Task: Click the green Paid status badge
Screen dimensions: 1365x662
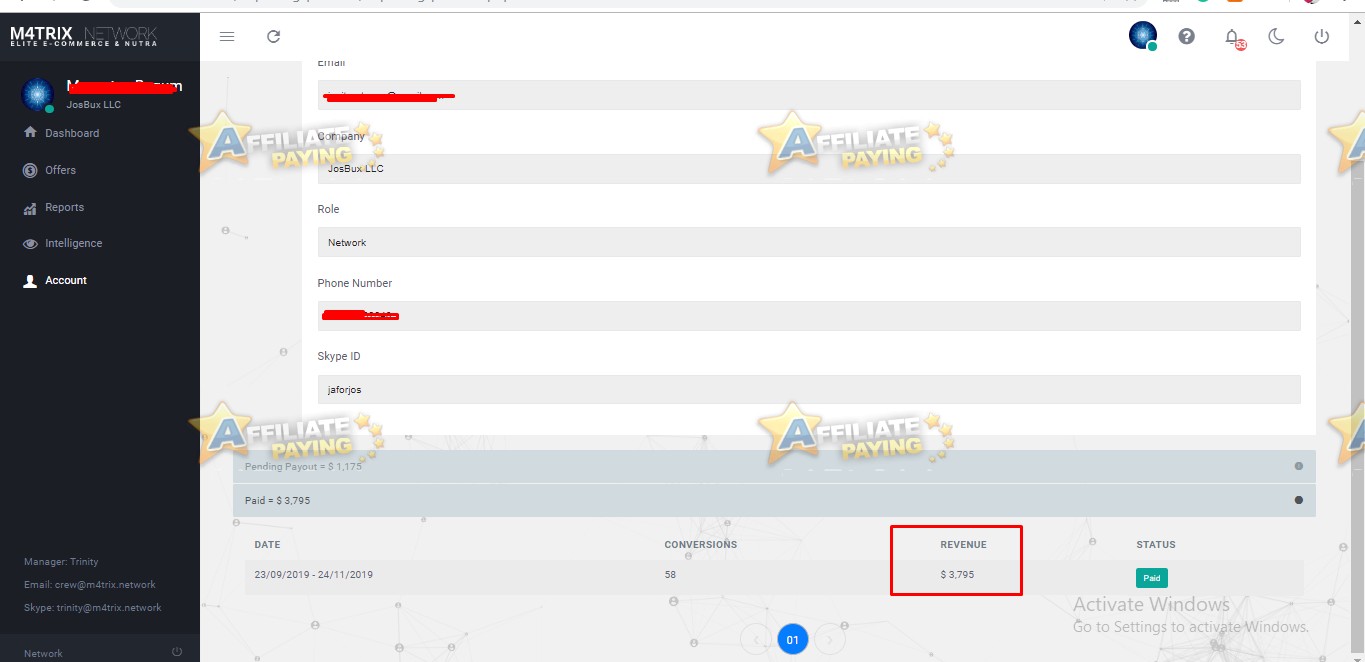Action: pyautogui.click(x=1151, y=578)
